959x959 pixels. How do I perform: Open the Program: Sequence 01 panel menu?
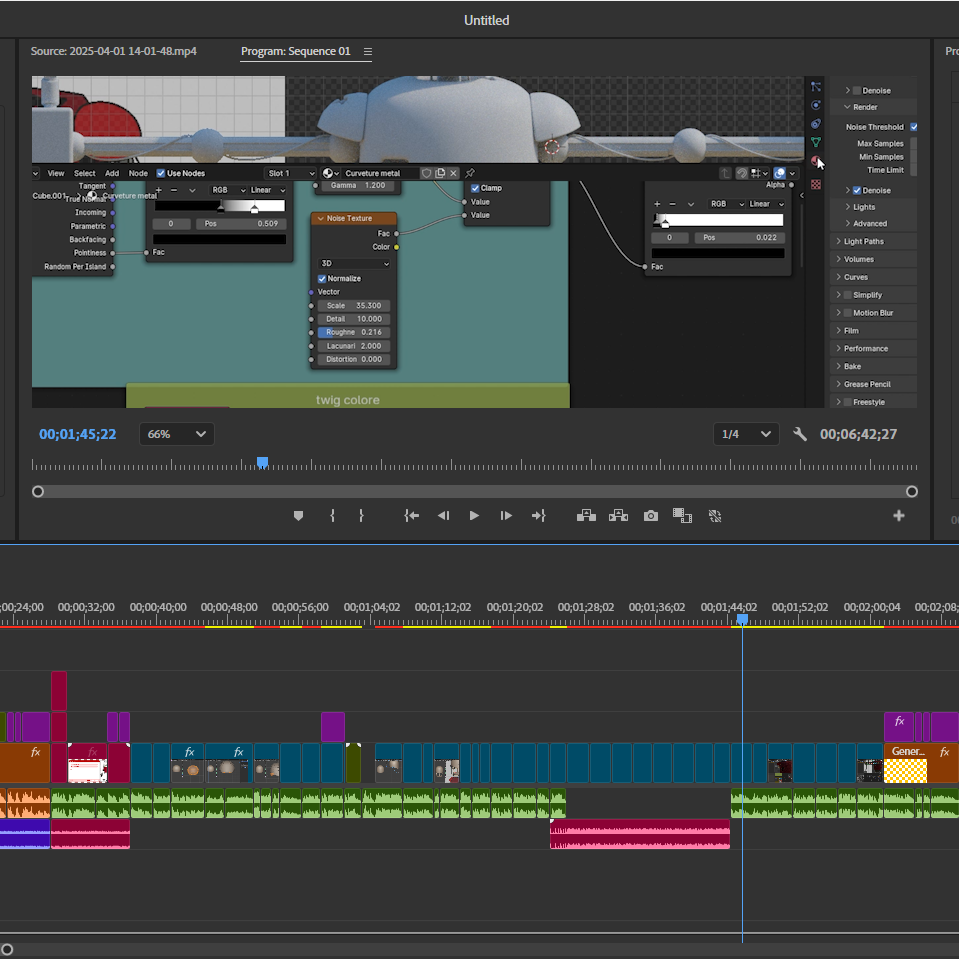point(368,52)
